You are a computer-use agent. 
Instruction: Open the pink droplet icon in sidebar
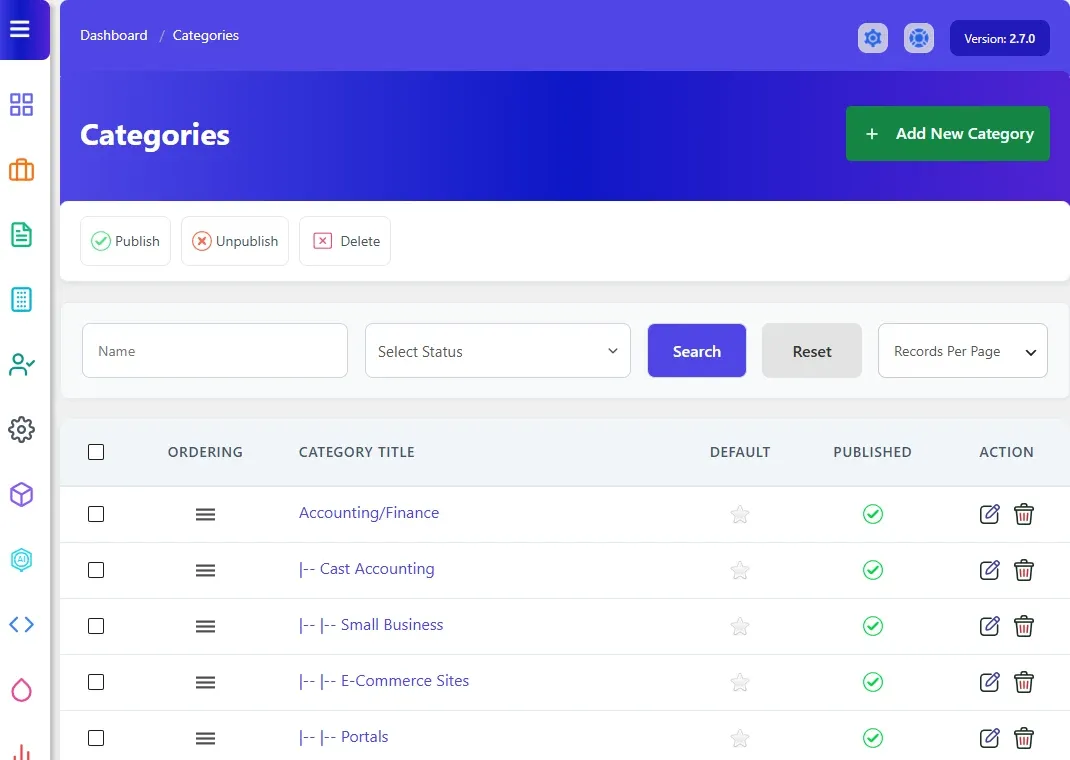click(21, 690)
